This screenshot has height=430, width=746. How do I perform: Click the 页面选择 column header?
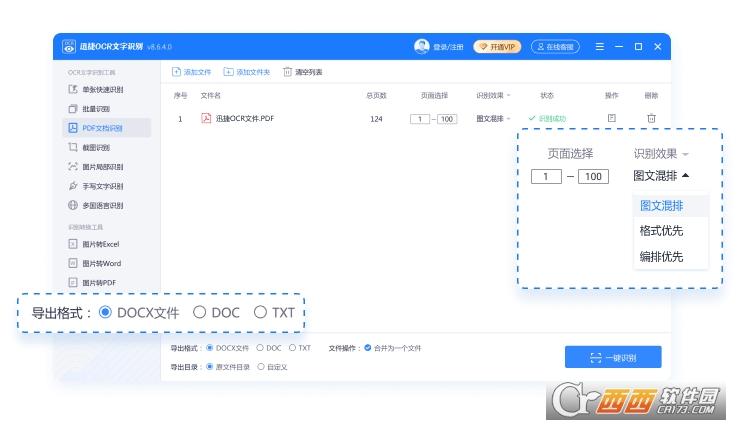[434, 96]
